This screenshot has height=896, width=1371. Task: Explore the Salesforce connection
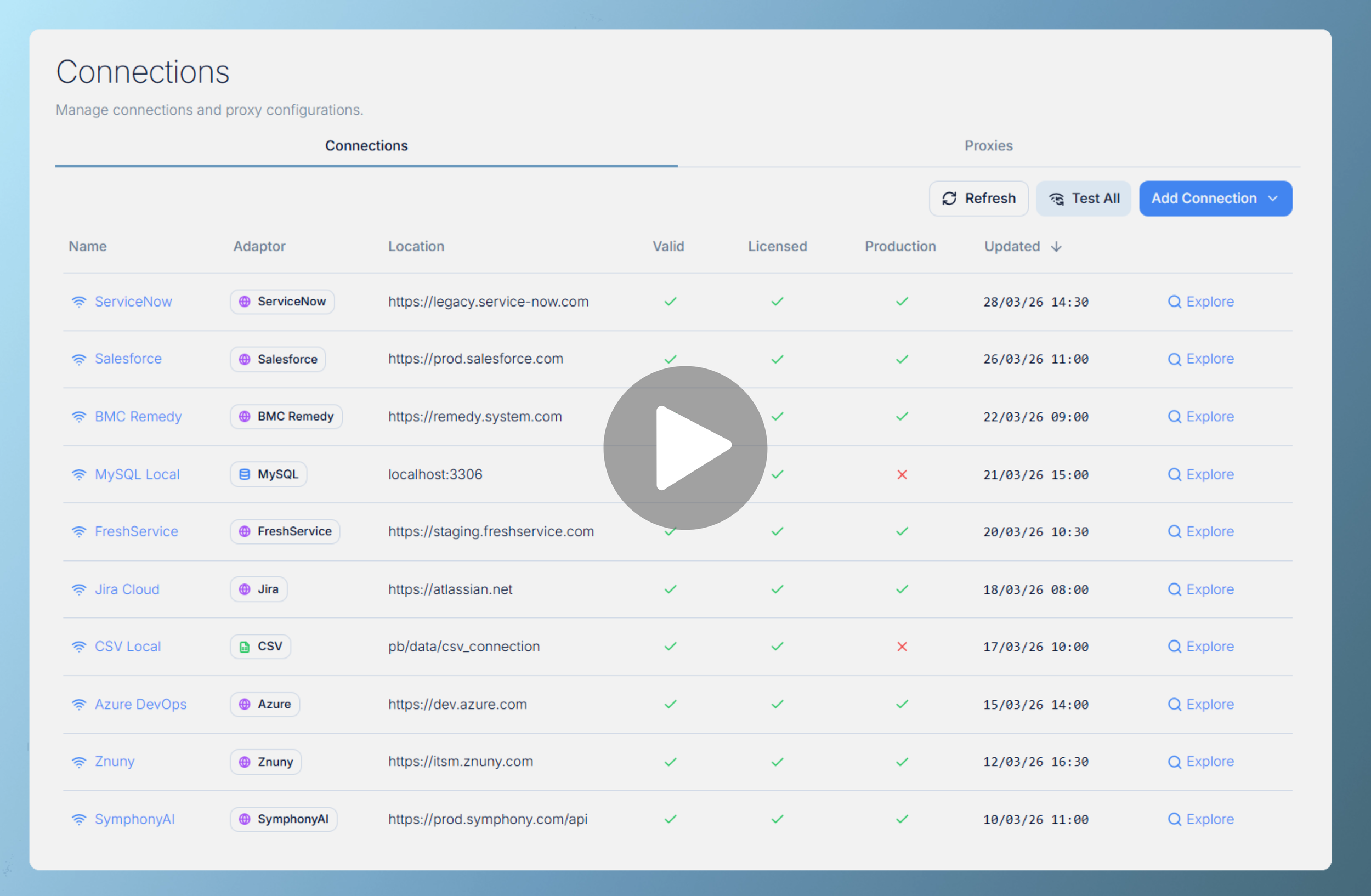(1200, 359)
